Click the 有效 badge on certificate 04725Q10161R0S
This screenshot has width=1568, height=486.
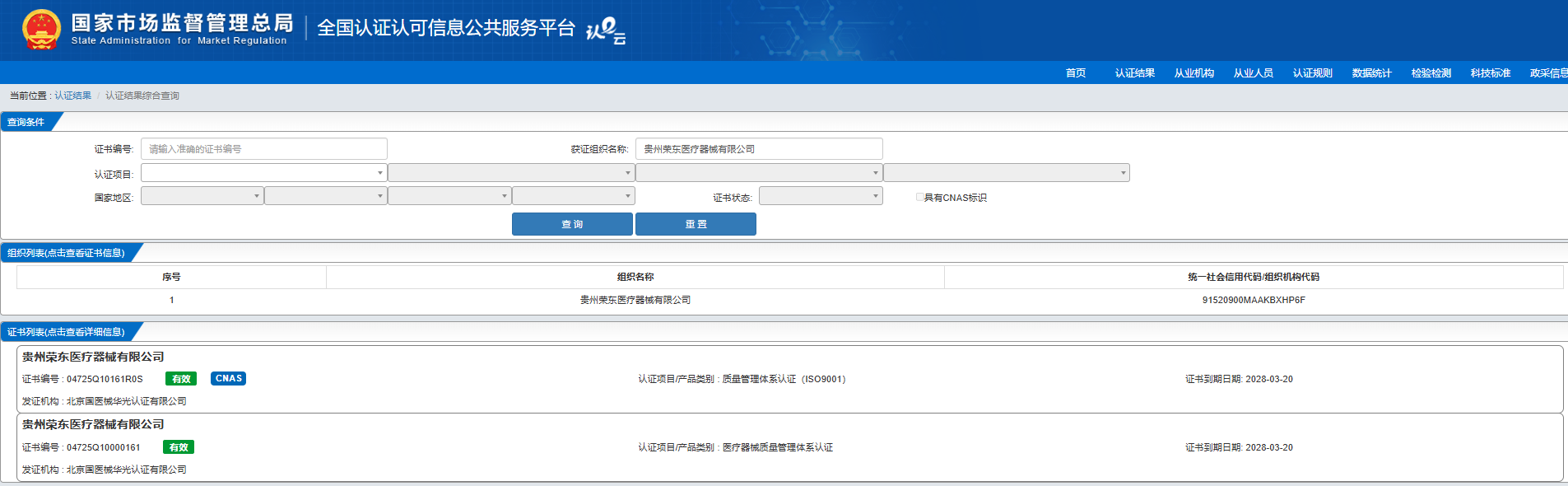click(181, 379)
